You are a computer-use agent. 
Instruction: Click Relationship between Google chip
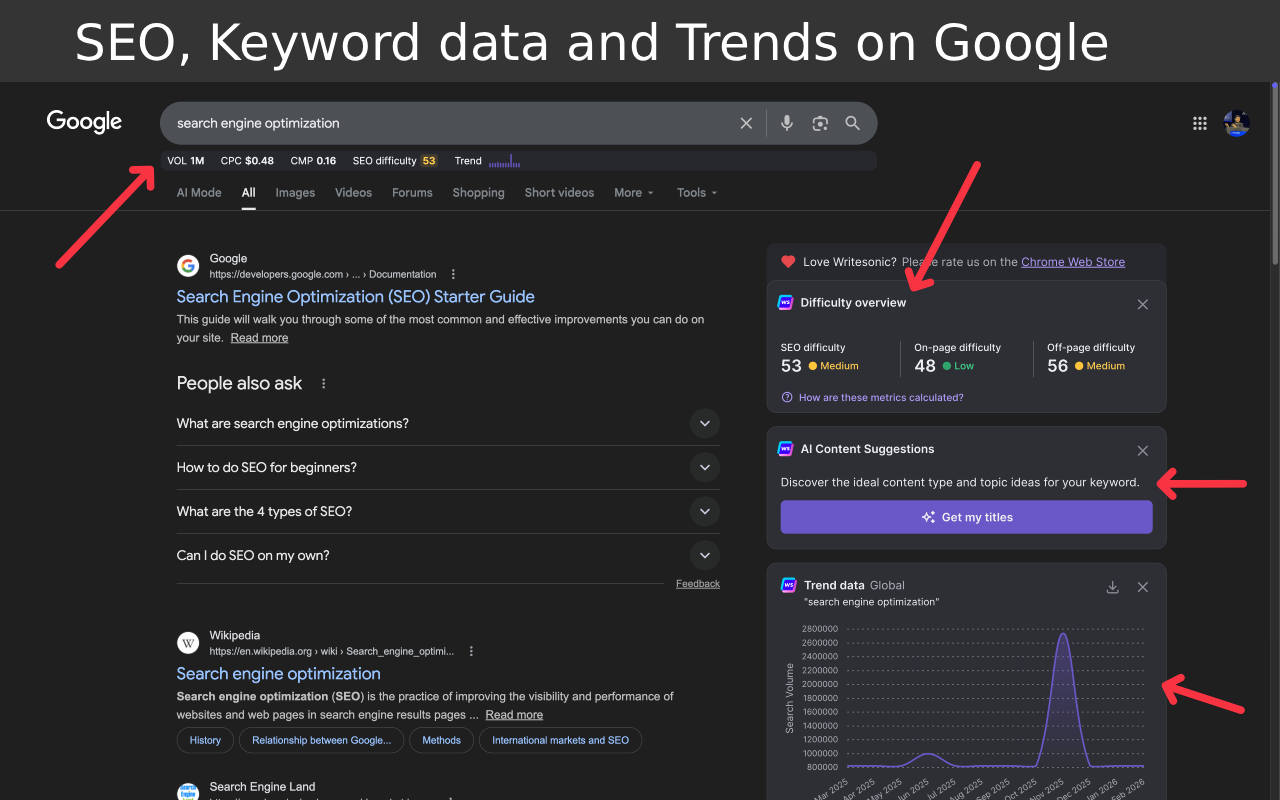321,740
